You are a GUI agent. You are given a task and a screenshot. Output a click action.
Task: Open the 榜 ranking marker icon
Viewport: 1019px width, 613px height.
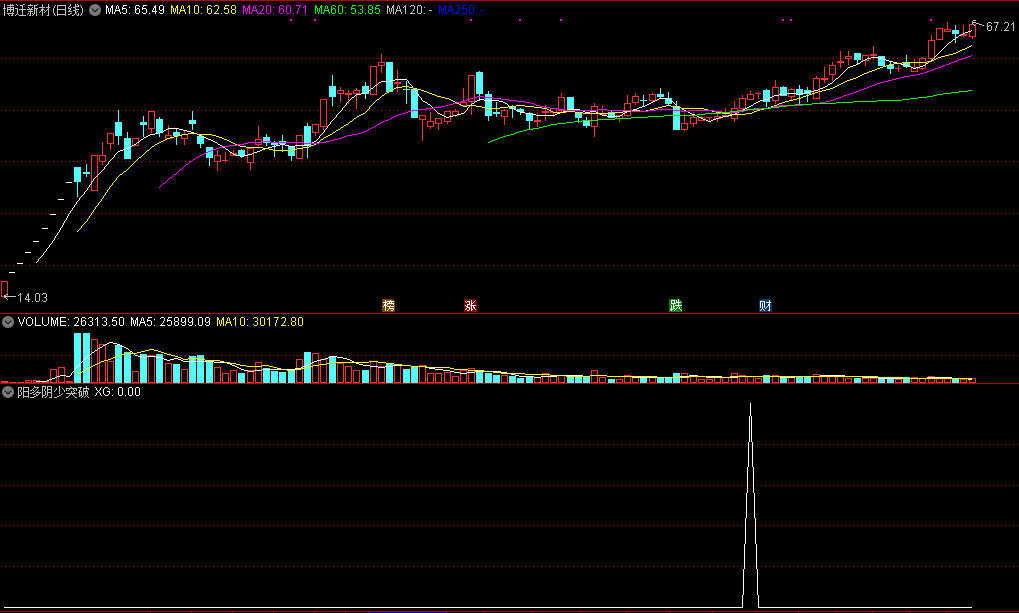tap(389, 306)
